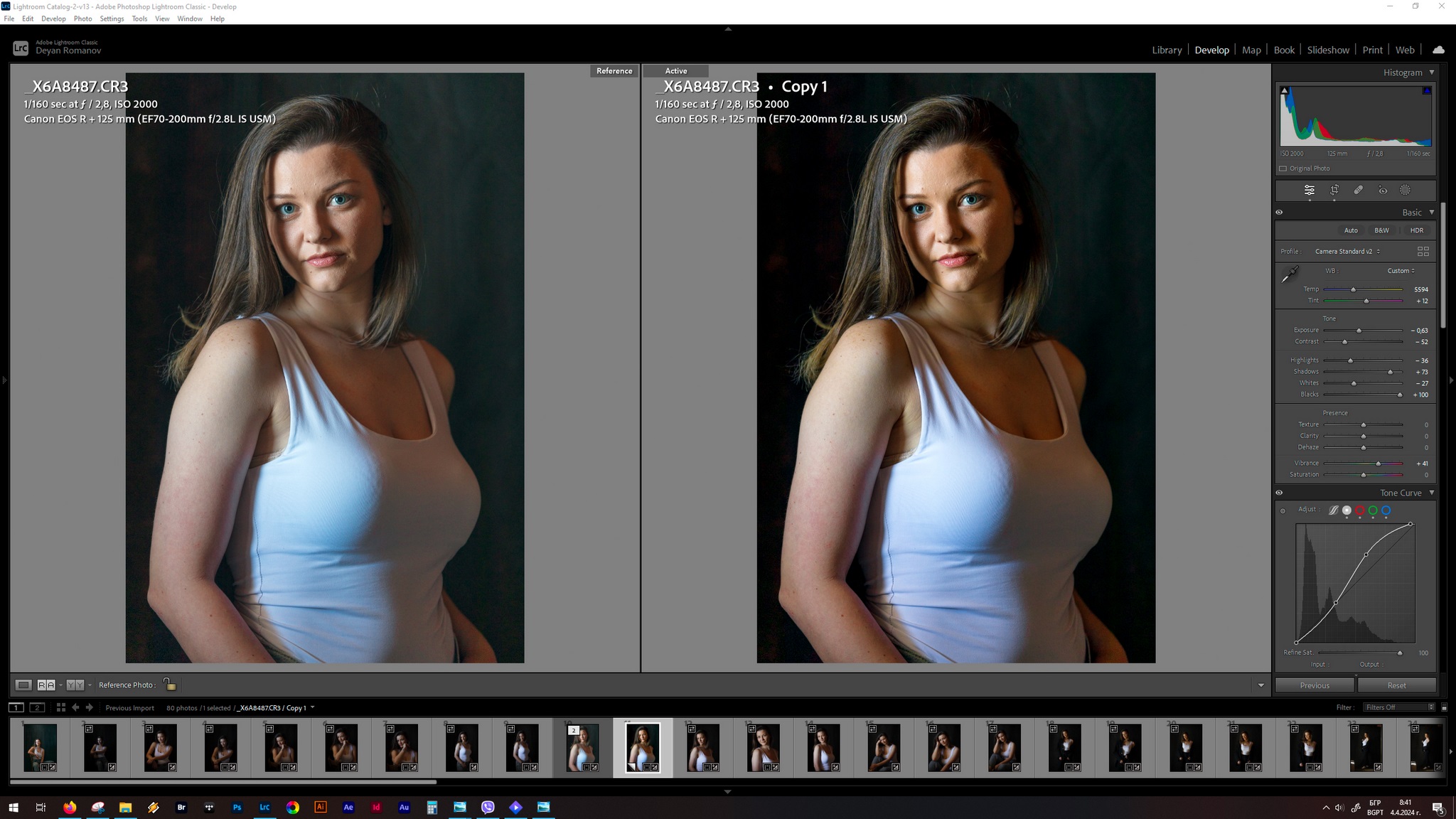1456x819 pixels.
Task: Open the Photo menu
Action: [82, 18]
